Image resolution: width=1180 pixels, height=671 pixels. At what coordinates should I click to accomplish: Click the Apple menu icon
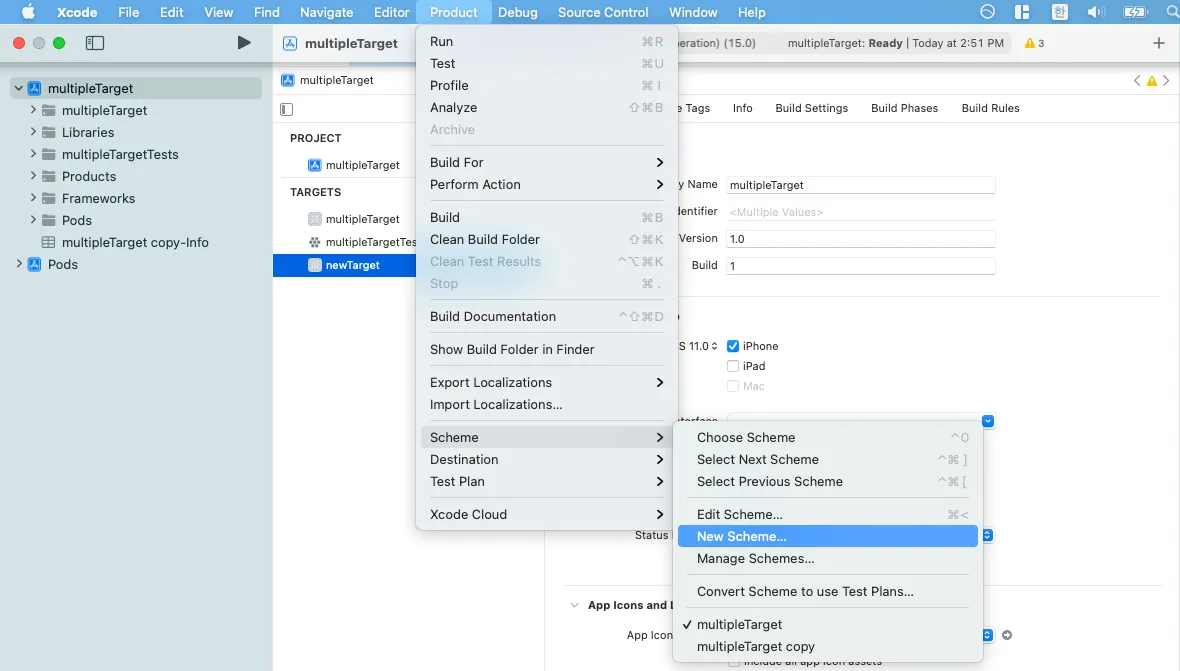(x=28, y=12)
